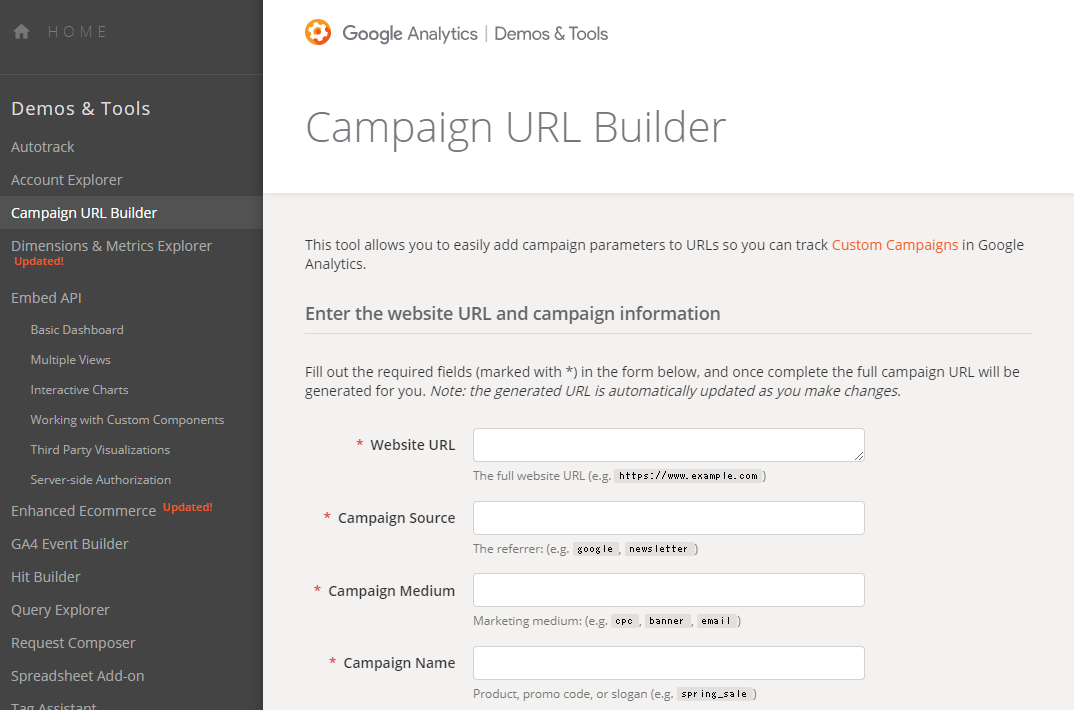Click the 'google' example code text
Screen dimensions: 1074x710
point(595,549)
